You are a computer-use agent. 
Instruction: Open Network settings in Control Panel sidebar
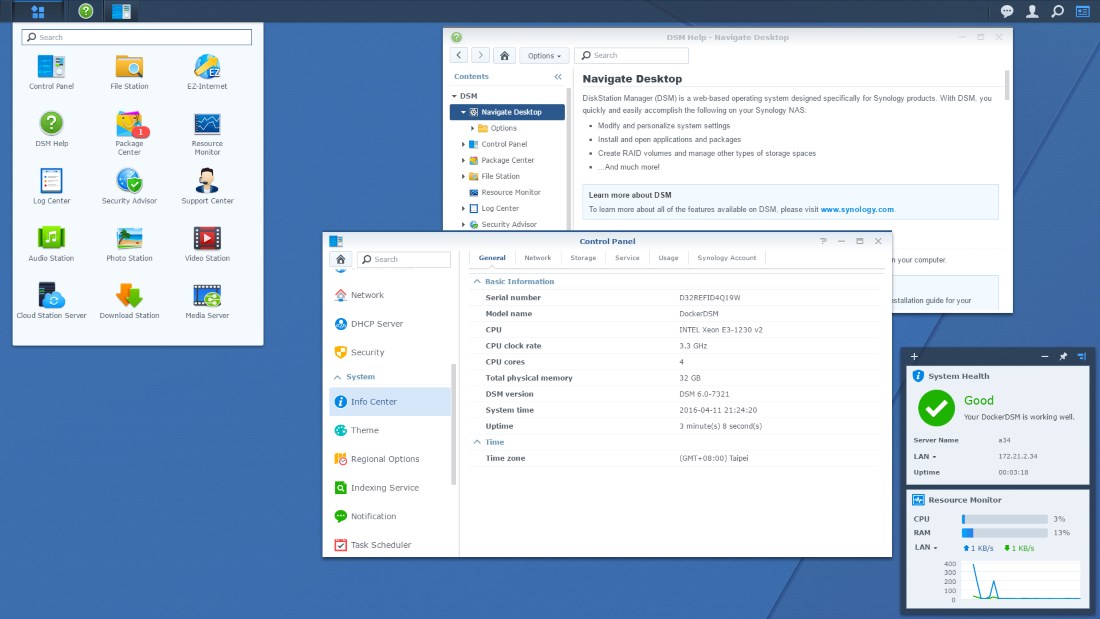pos(390,295)
